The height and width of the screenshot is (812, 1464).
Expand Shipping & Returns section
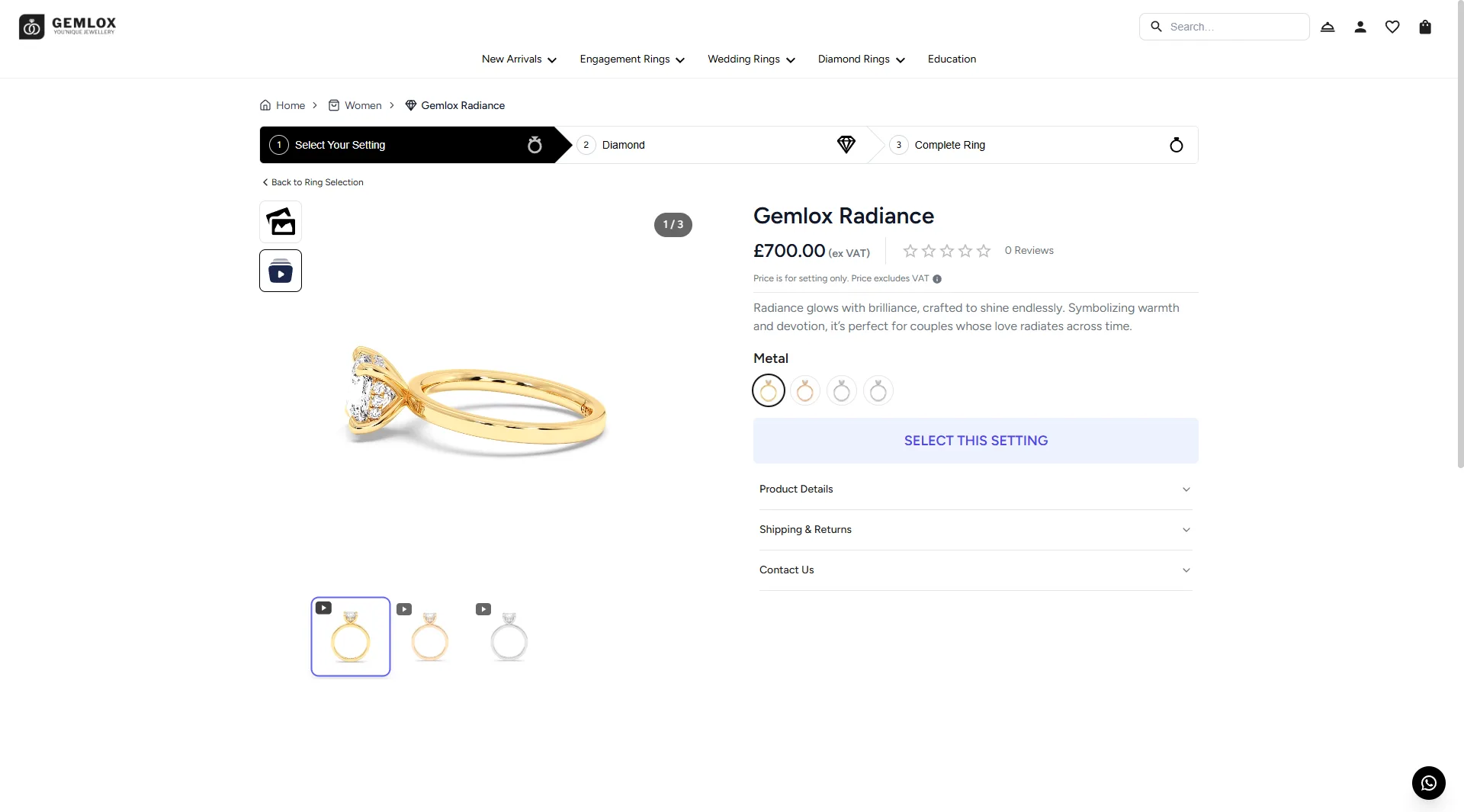975,530
